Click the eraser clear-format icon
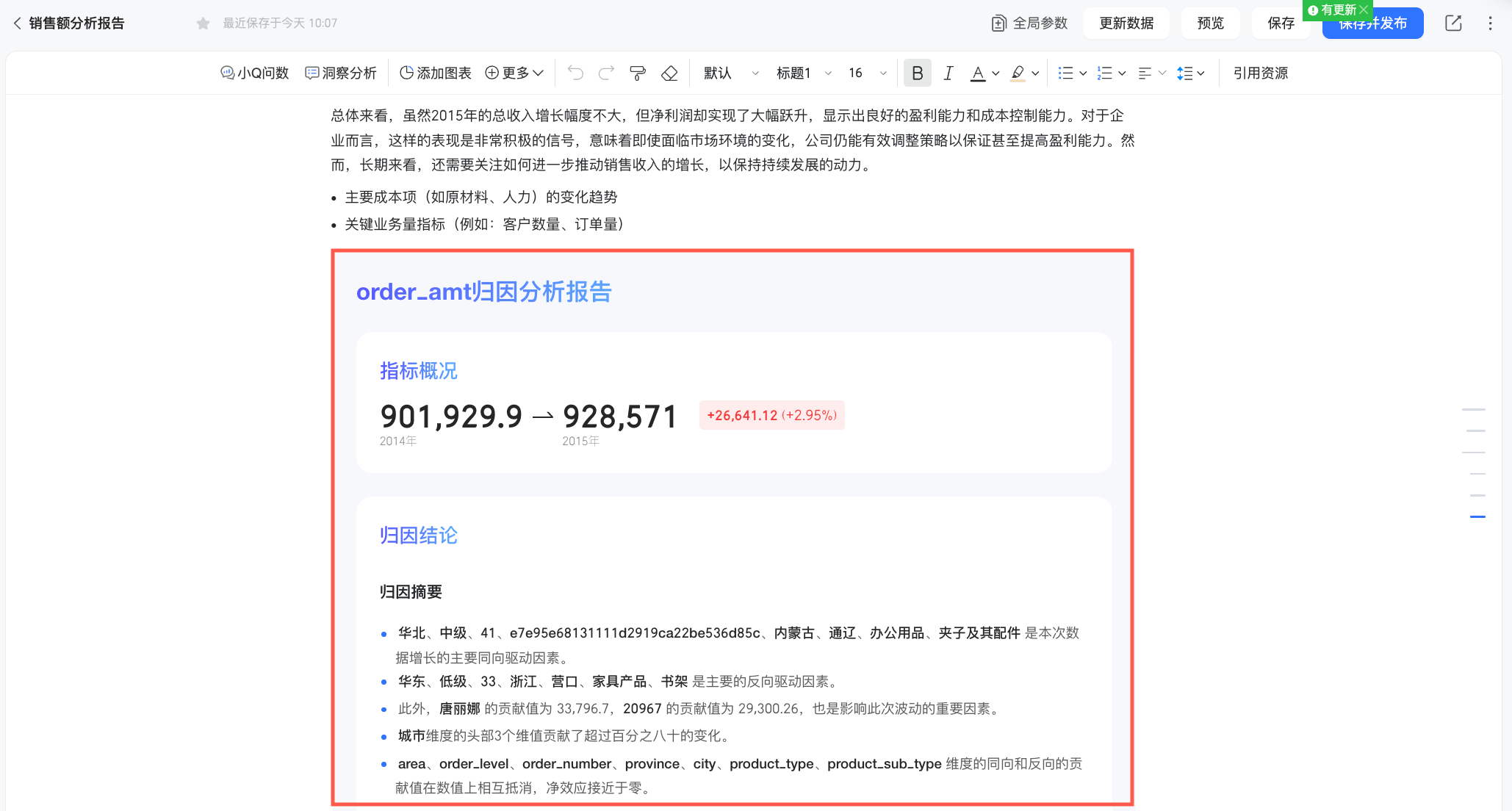Screen dimensions: 1512x811 point(669,73)
